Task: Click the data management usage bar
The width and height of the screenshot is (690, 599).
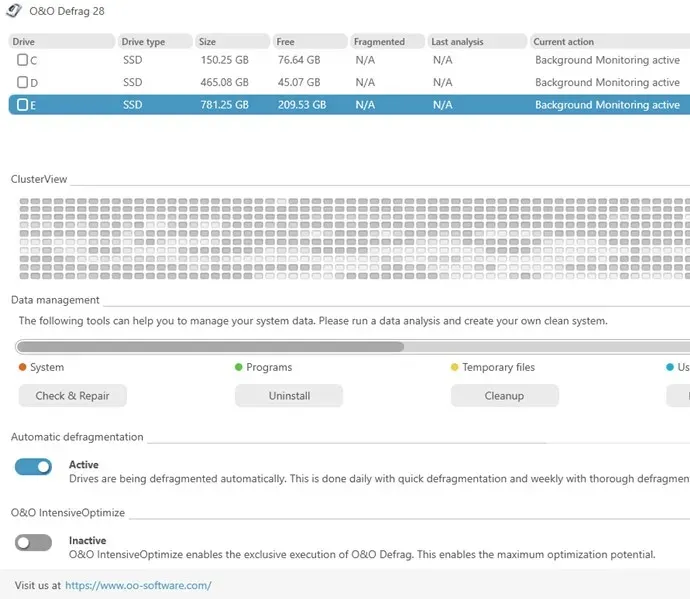Action: tap(352, 347)
